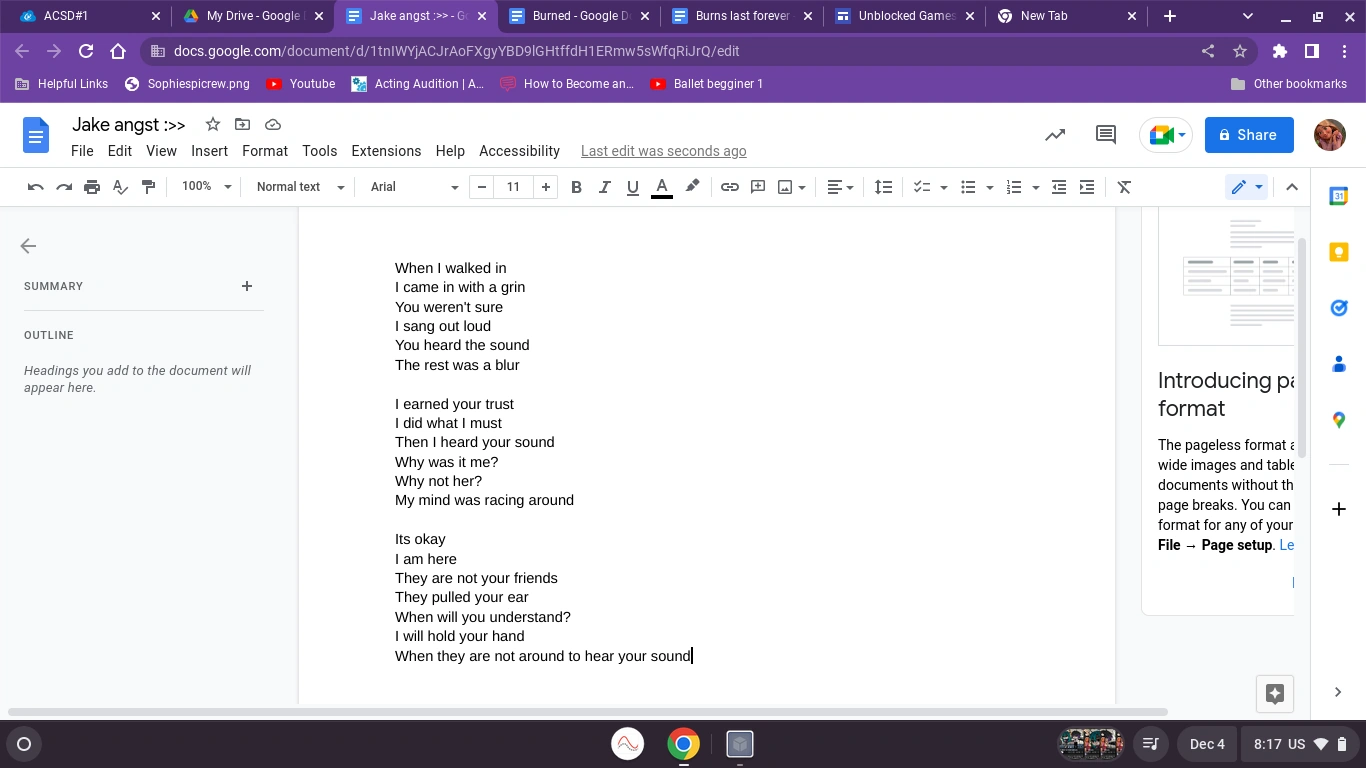
Task: Toggle underline on the text
Action: [x=632, y=187]
